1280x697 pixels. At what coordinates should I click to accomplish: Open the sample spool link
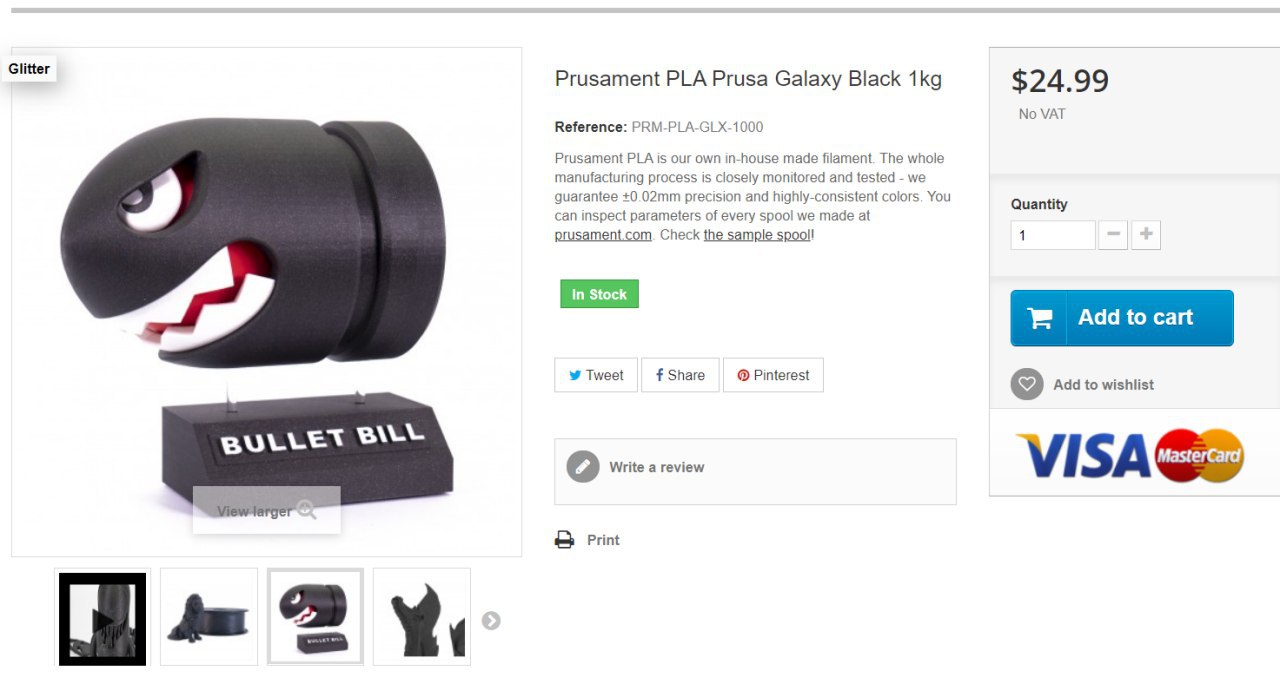[x=757, y=235]
